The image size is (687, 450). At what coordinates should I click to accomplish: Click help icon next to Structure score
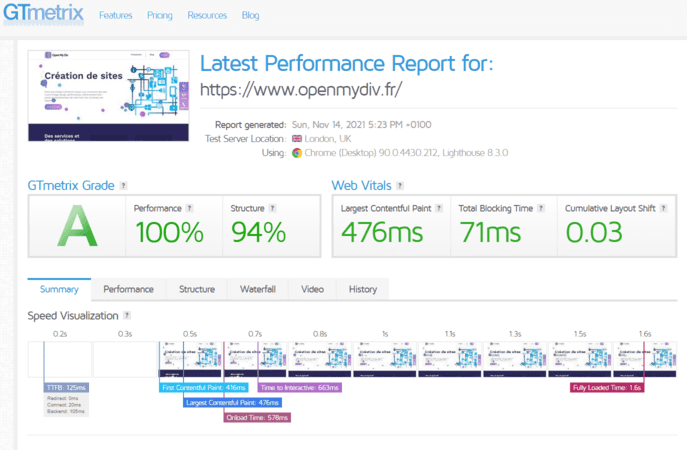click(x=273, y=208)
